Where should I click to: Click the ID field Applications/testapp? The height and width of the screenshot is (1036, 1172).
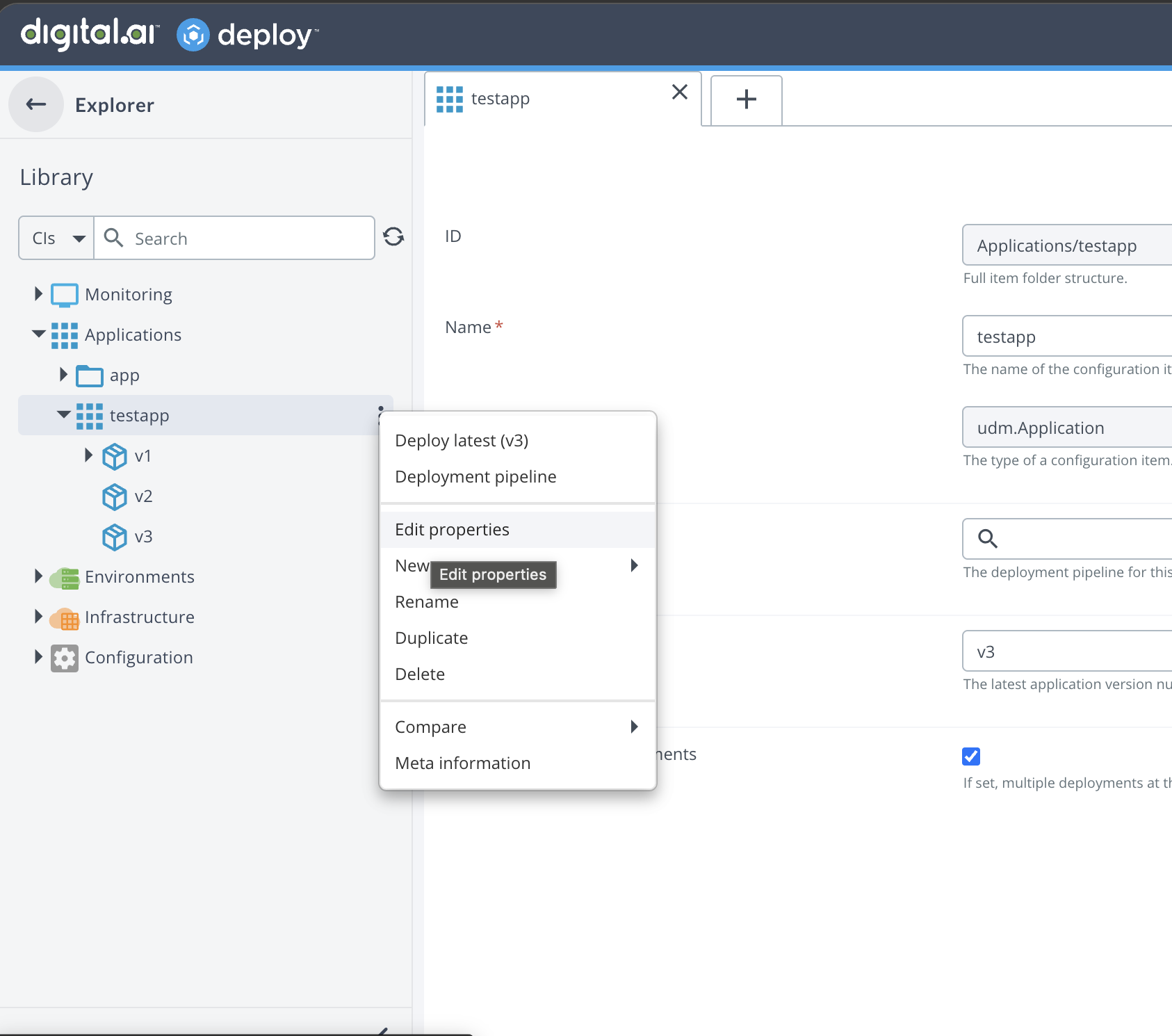point(1067,245)
